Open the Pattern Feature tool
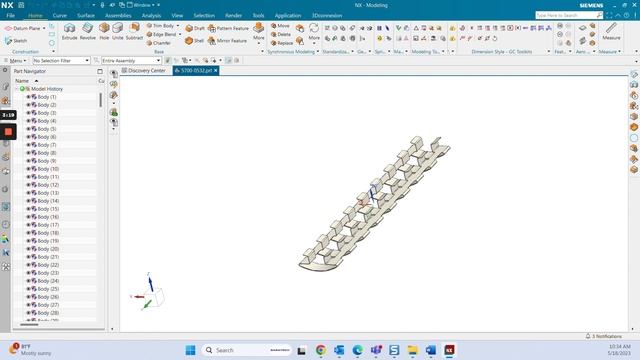 (228, 28)
